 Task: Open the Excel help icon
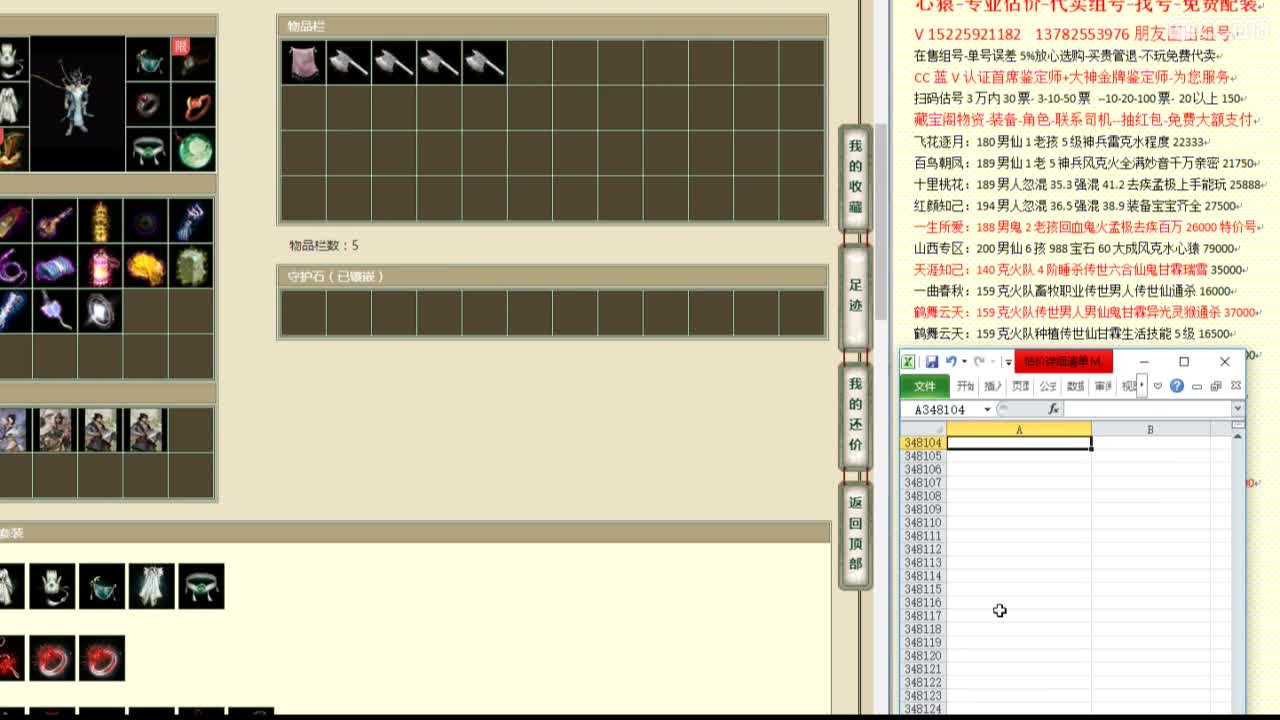pyautogui.click(x=1177, y=386)
